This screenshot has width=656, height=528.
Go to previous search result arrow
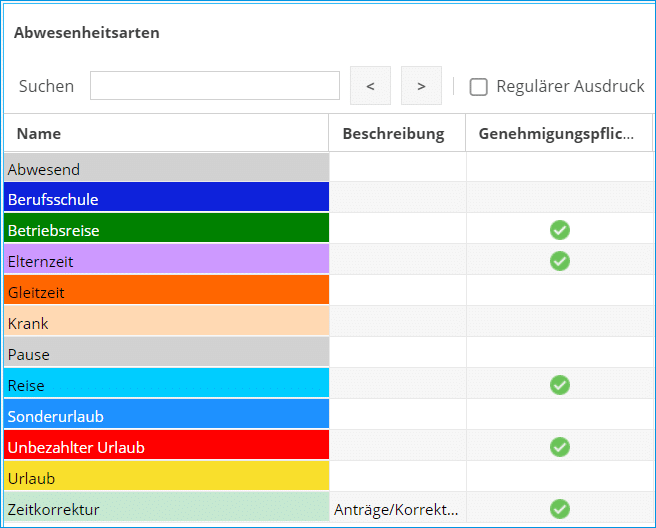(370, 86)
